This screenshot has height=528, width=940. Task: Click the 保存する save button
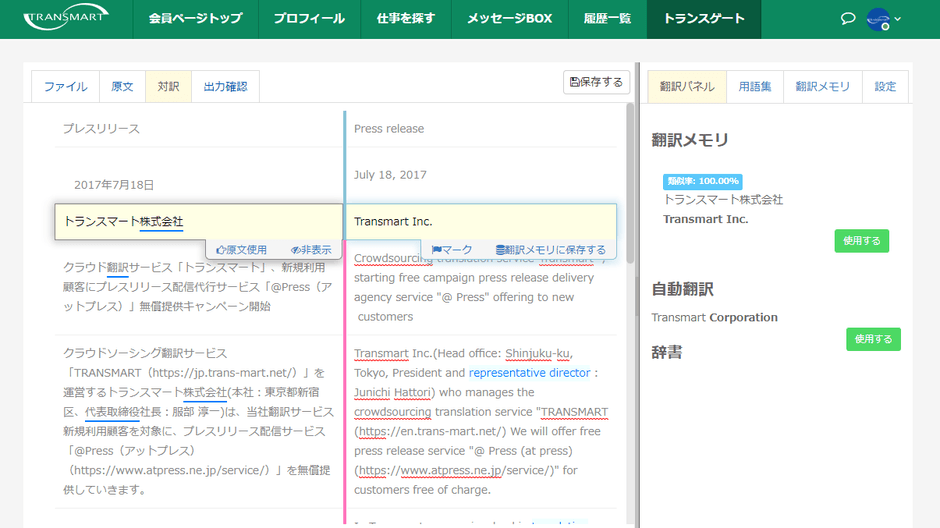click(x=596, y=83)
